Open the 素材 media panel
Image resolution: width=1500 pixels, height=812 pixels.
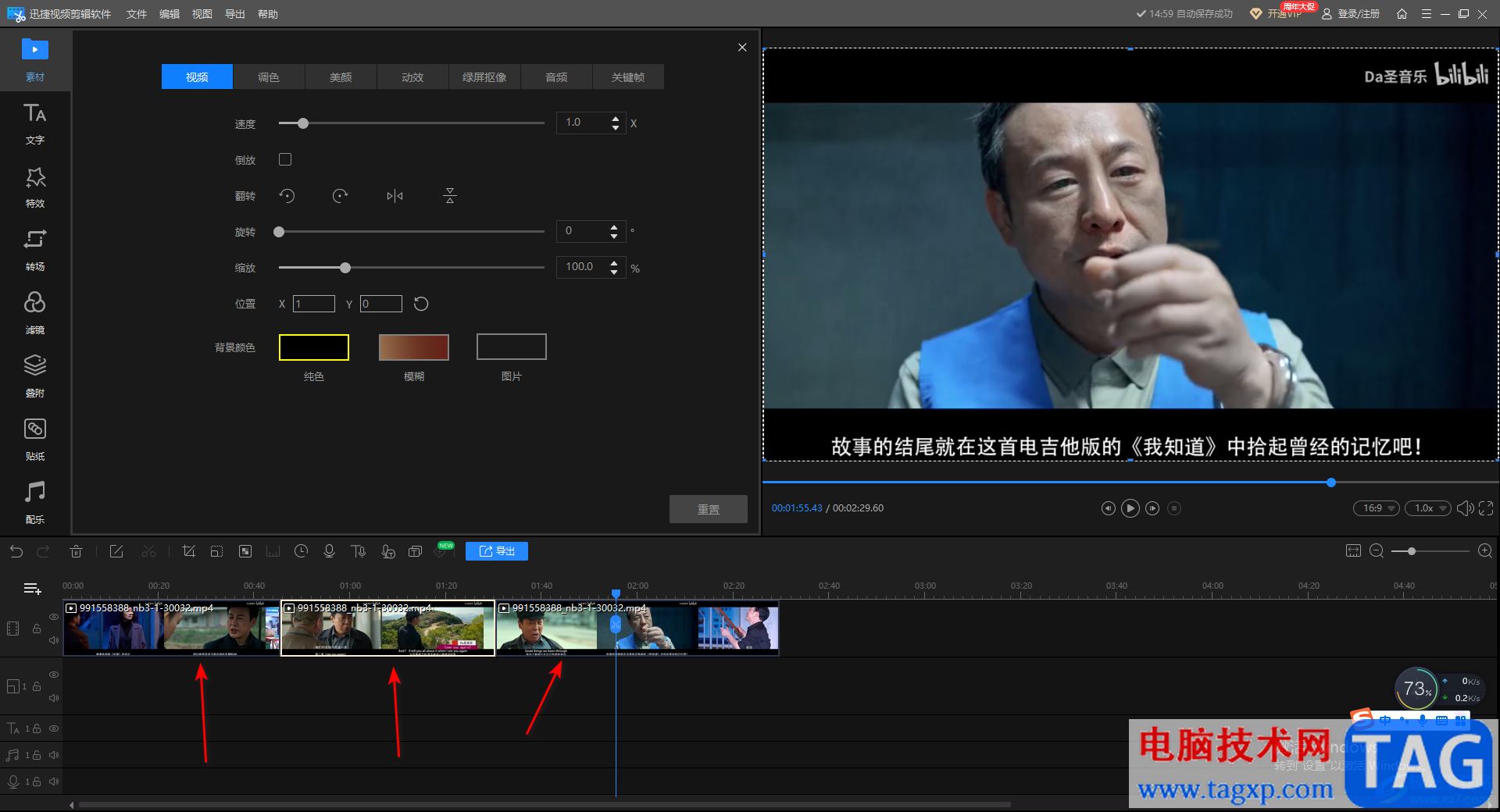(x=35, y=60)
